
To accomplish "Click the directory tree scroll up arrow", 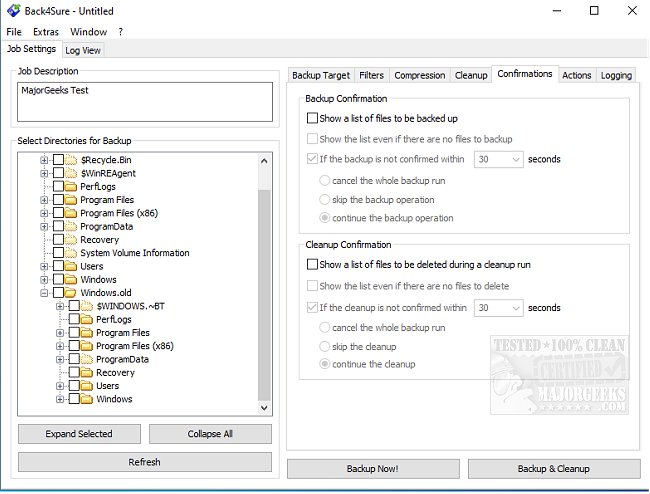I will point(264,161).
